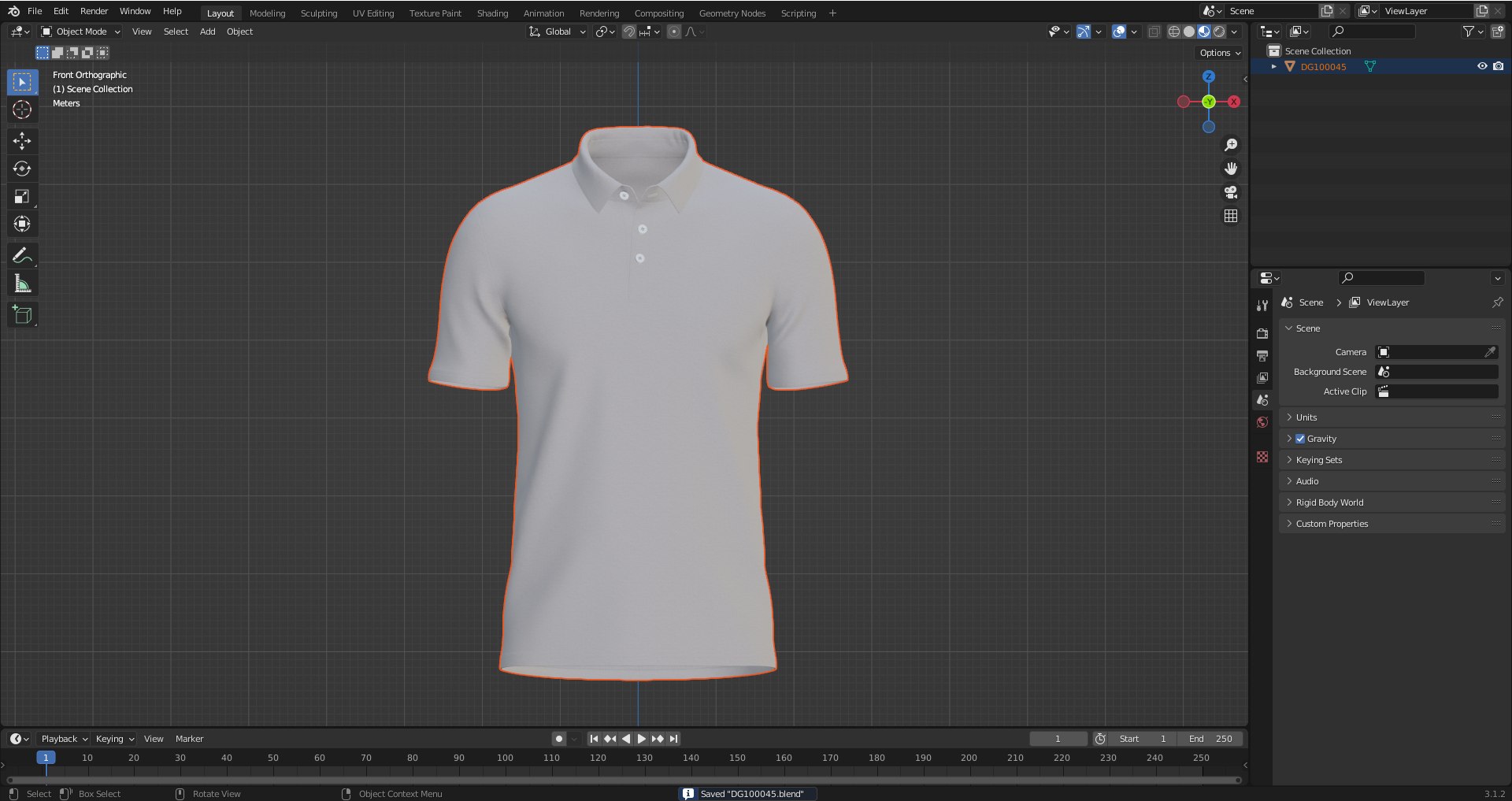
Task: Open the Output properties tab icon
Action: (x=1262, y=356)
